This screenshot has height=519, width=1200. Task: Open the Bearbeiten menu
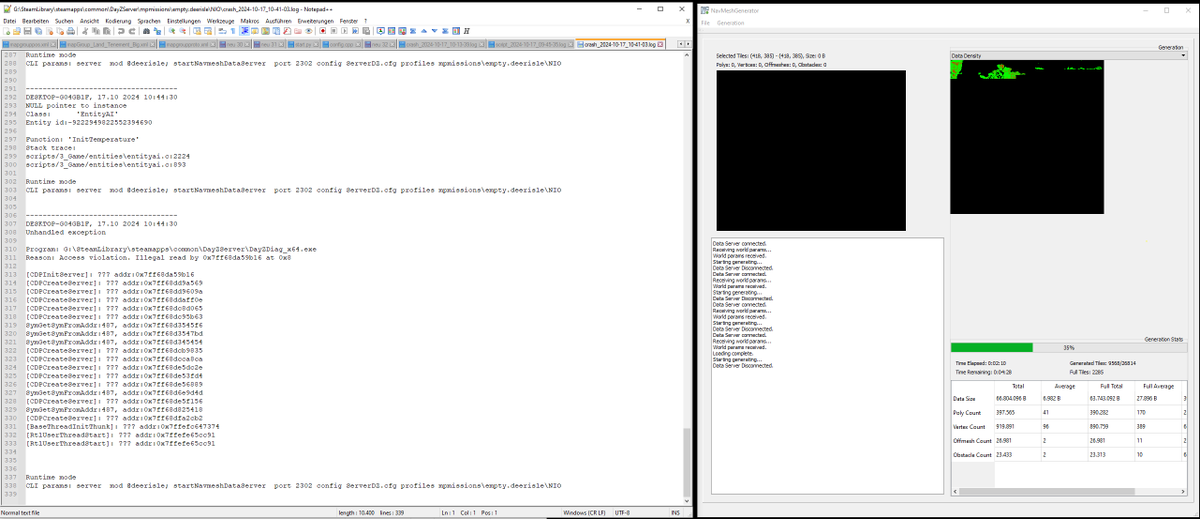pyautogui.click(x=35, y=20)
